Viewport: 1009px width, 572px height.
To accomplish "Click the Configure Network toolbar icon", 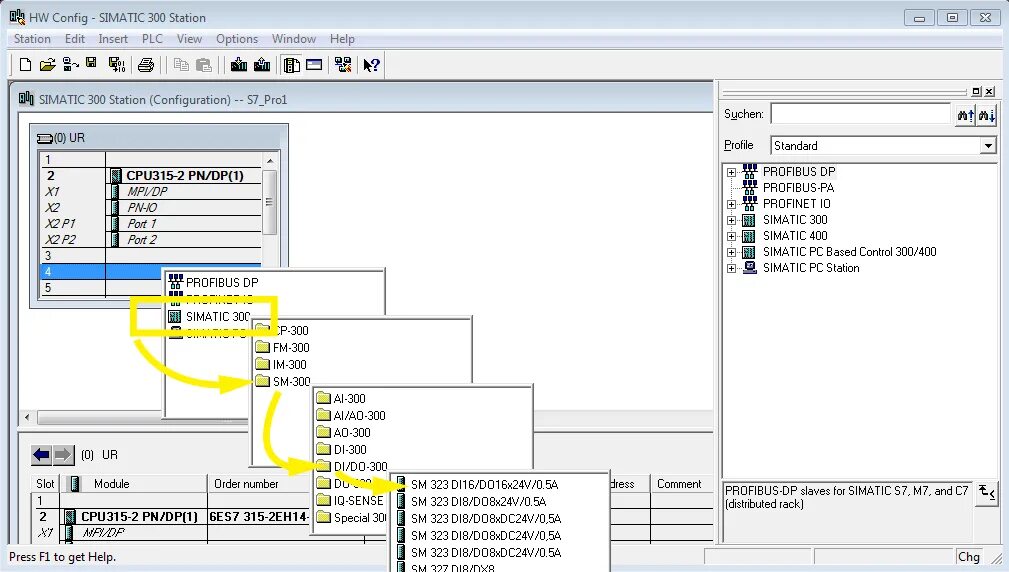I will tap(343, 65).
